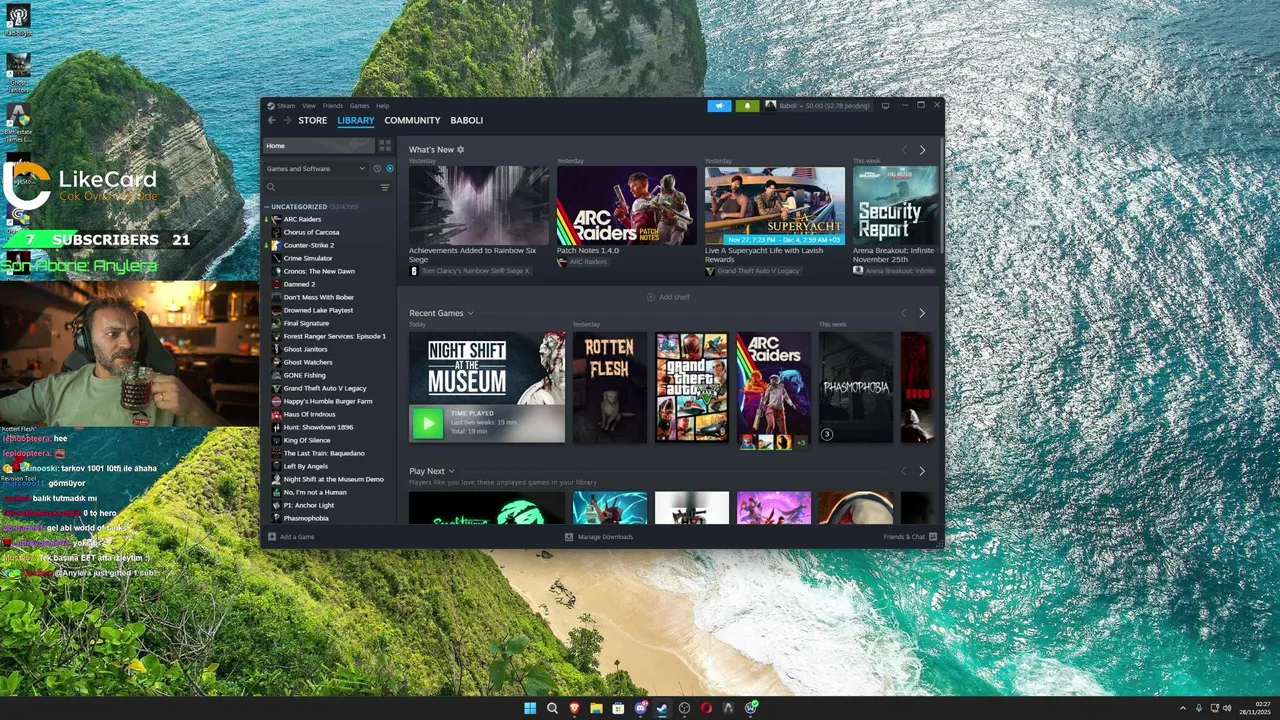Screen dimensions: 1280x720
Task: Go back with the Steam back arrow
Action: click(271, 120)
